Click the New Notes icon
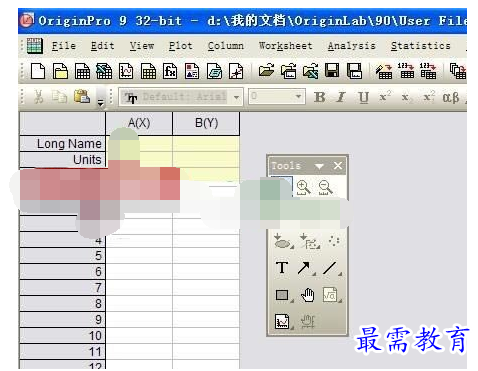The width and height of the screenshot is (478, 371). (214, 71)
